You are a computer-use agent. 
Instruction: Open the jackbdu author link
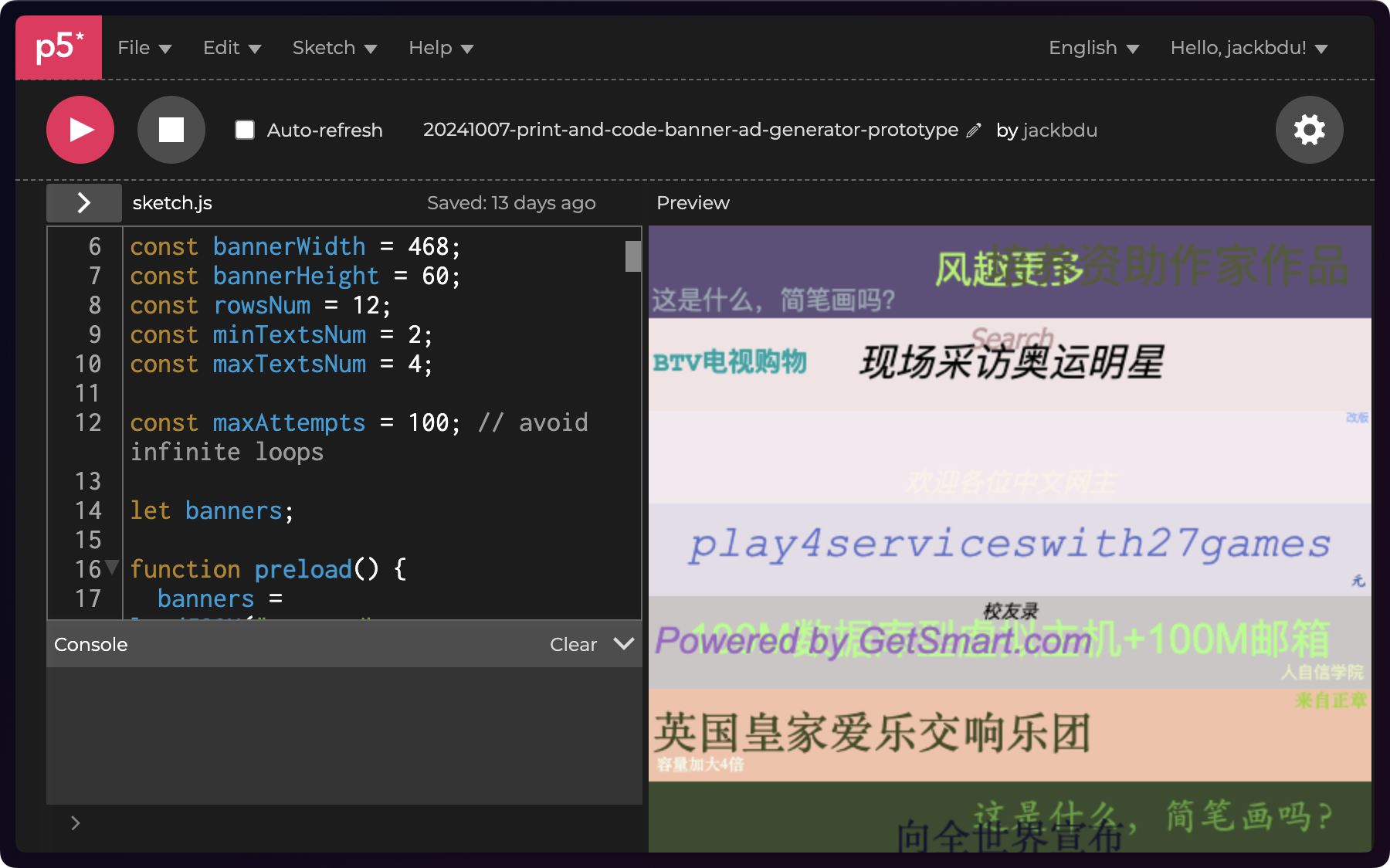tap(1059, 131)
